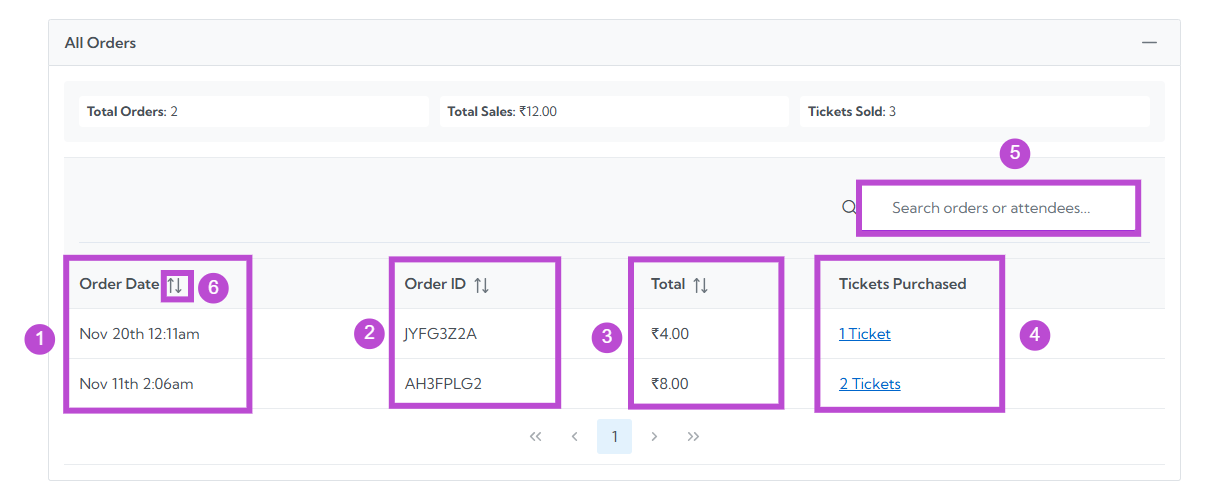Select order ID AH3FPLG2
Viewport: 1214px width, 502px height.
click(x=442, y=384)
